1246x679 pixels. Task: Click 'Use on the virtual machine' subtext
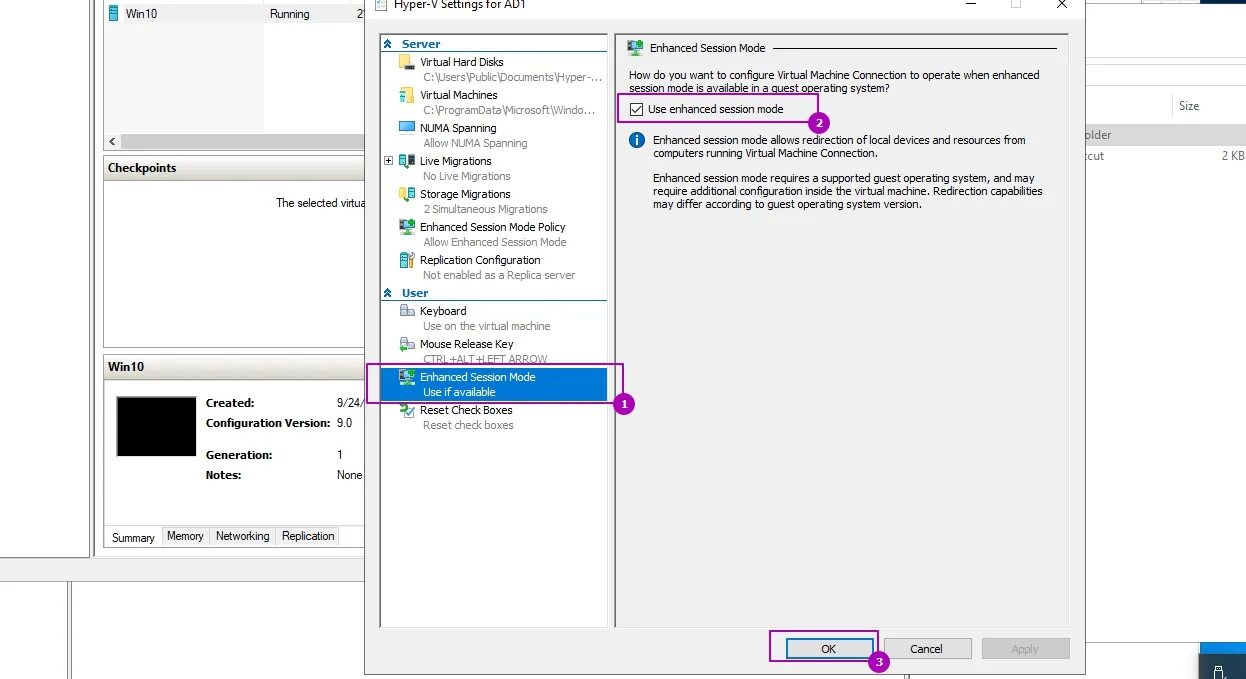[487, 326]
